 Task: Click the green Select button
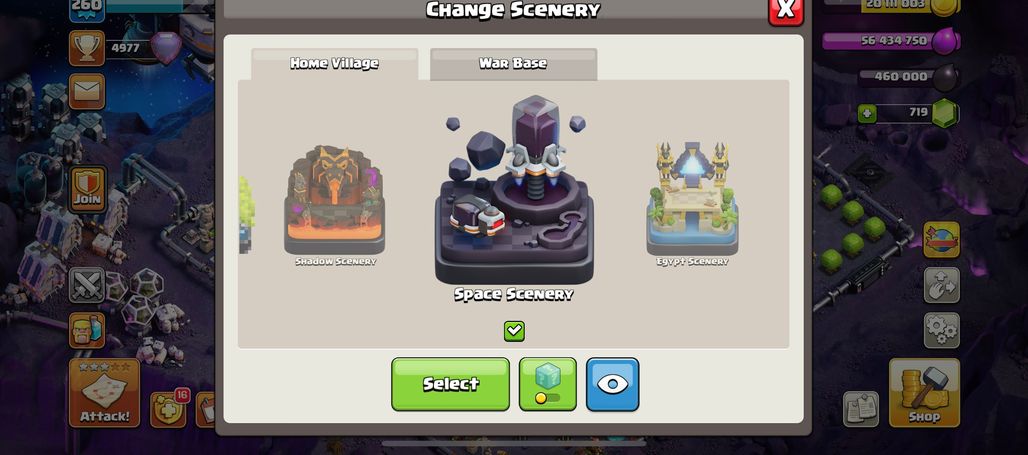point(450,384)
